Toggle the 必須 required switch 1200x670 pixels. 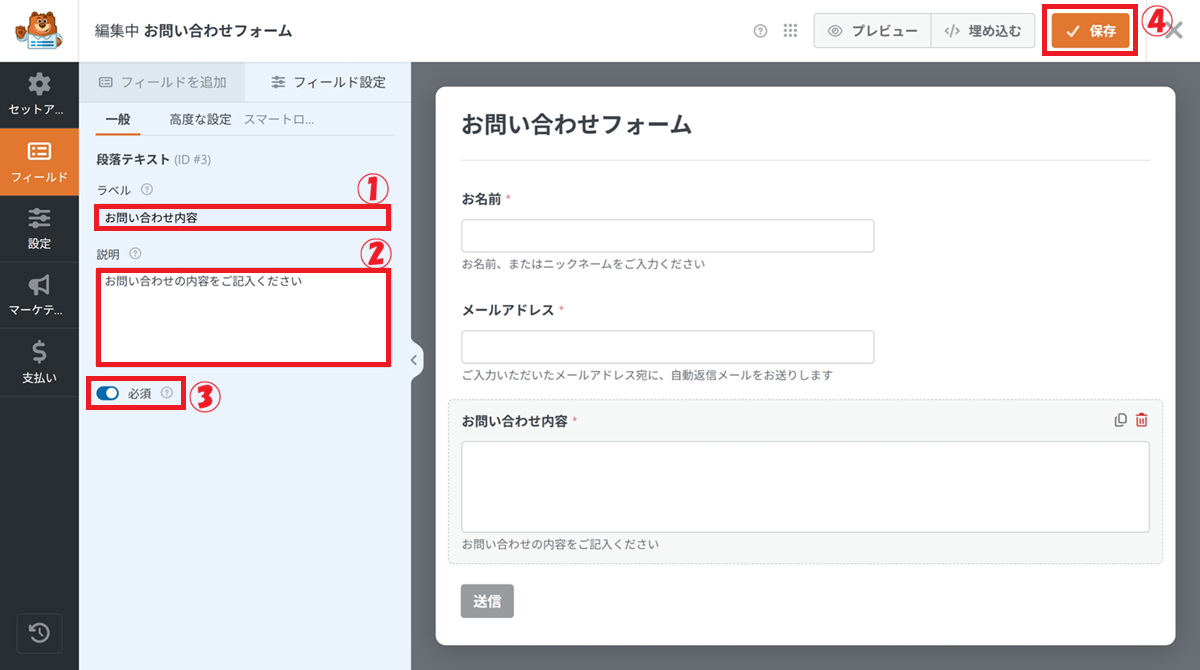click(108, 394)
